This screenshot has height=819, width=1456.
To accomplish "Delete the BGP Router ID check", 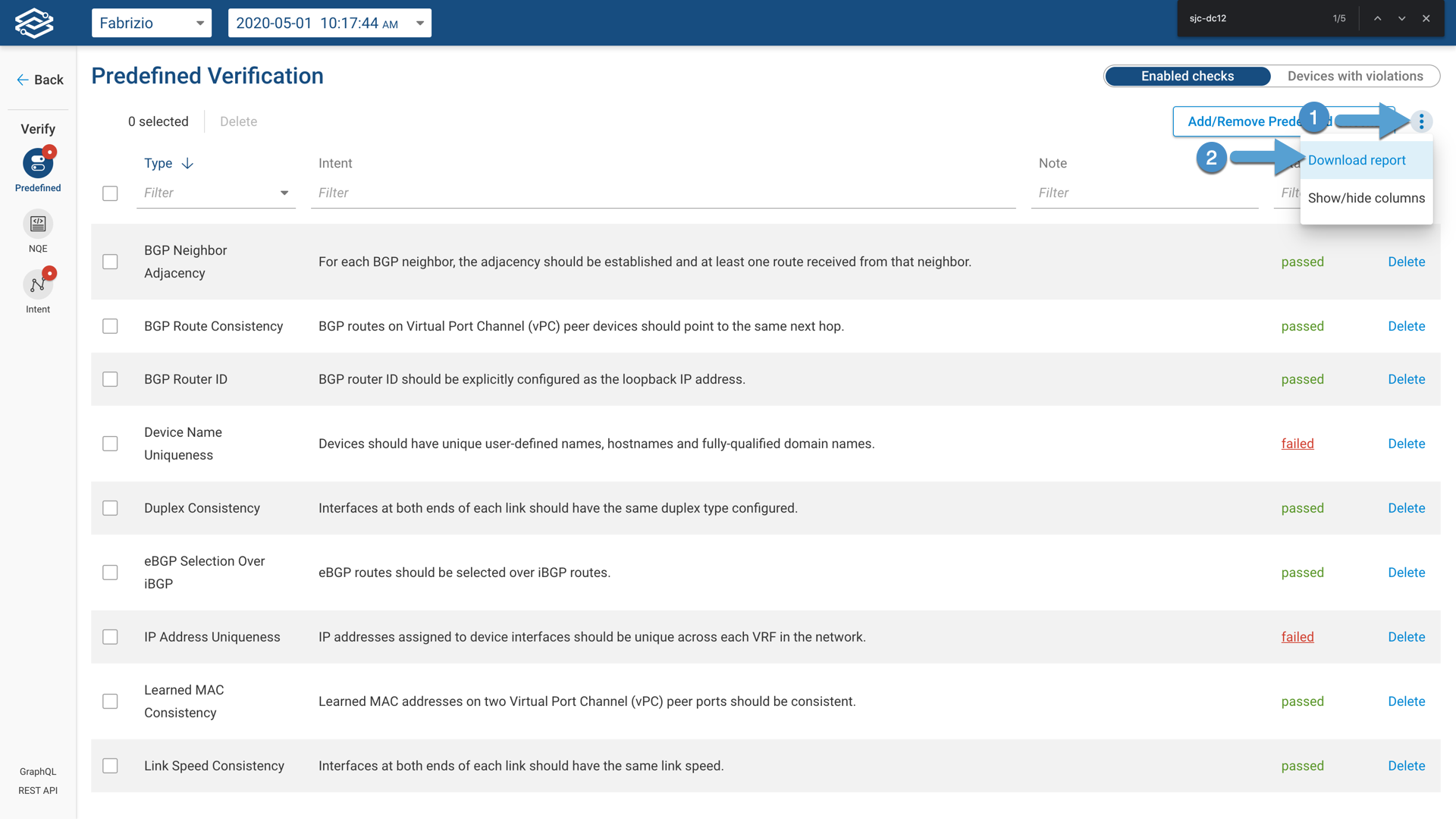I will tap(1405, 379).
